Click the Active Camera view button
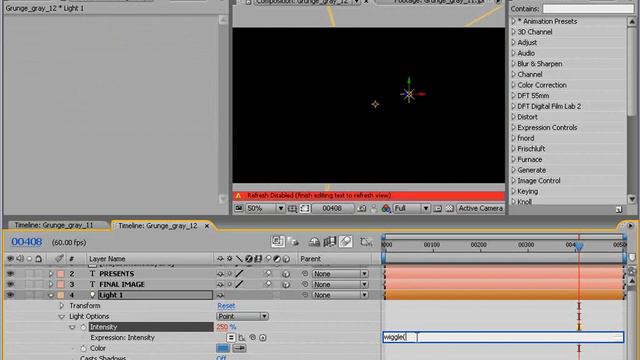 coord(480,209)
